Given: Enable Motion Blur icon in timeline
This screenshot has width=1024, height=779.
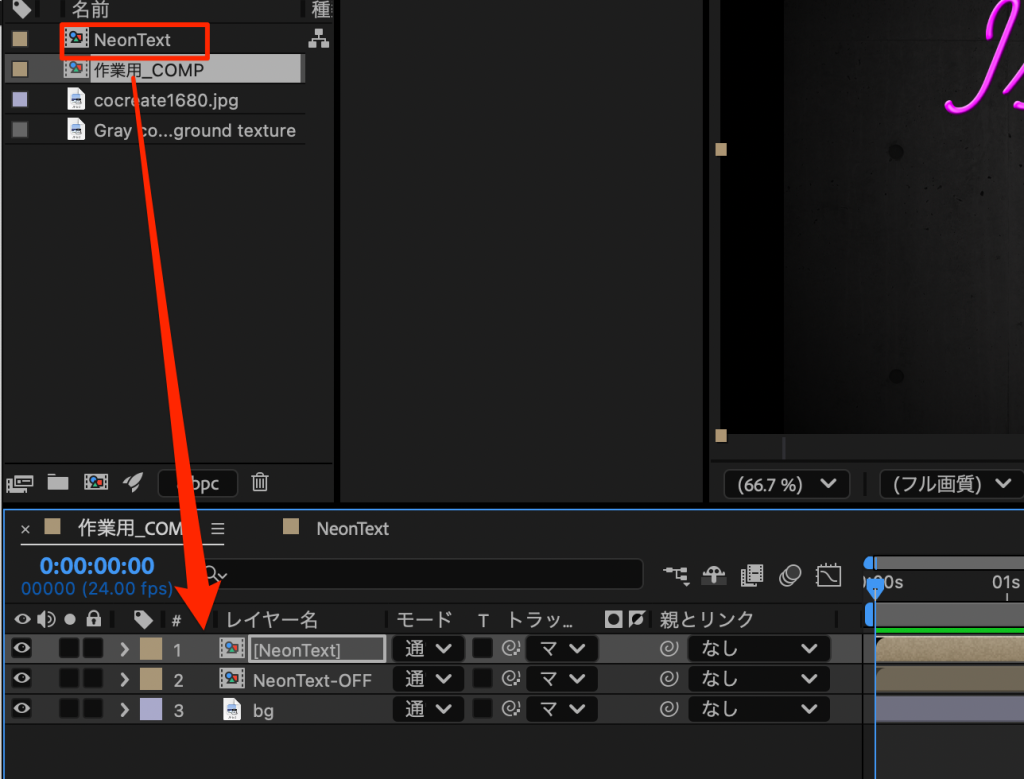Looking at the screenshot, I should [790, 575].
